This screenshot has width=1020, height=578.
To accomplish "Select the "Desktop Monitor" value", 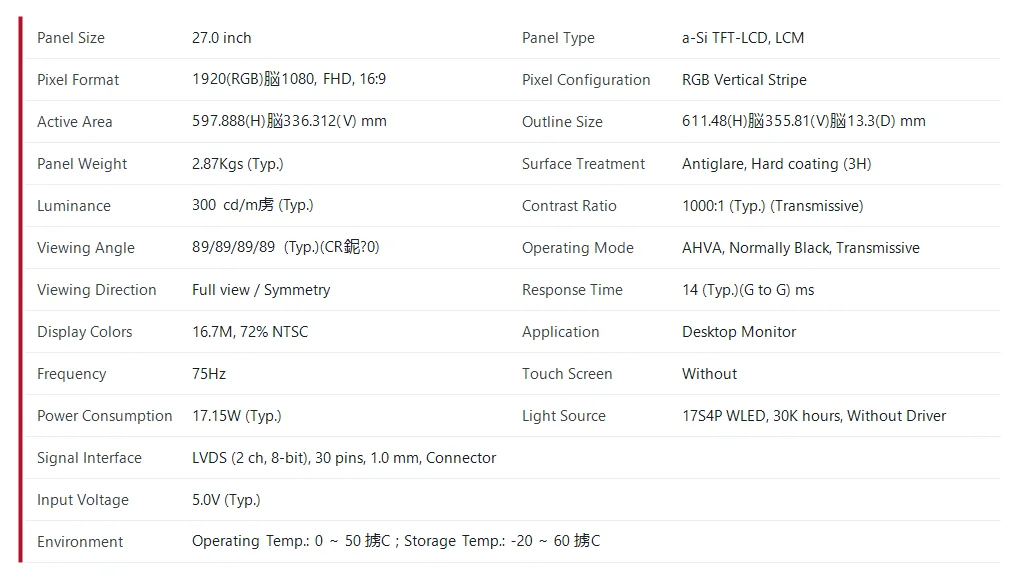I will [x=739, y=332].
